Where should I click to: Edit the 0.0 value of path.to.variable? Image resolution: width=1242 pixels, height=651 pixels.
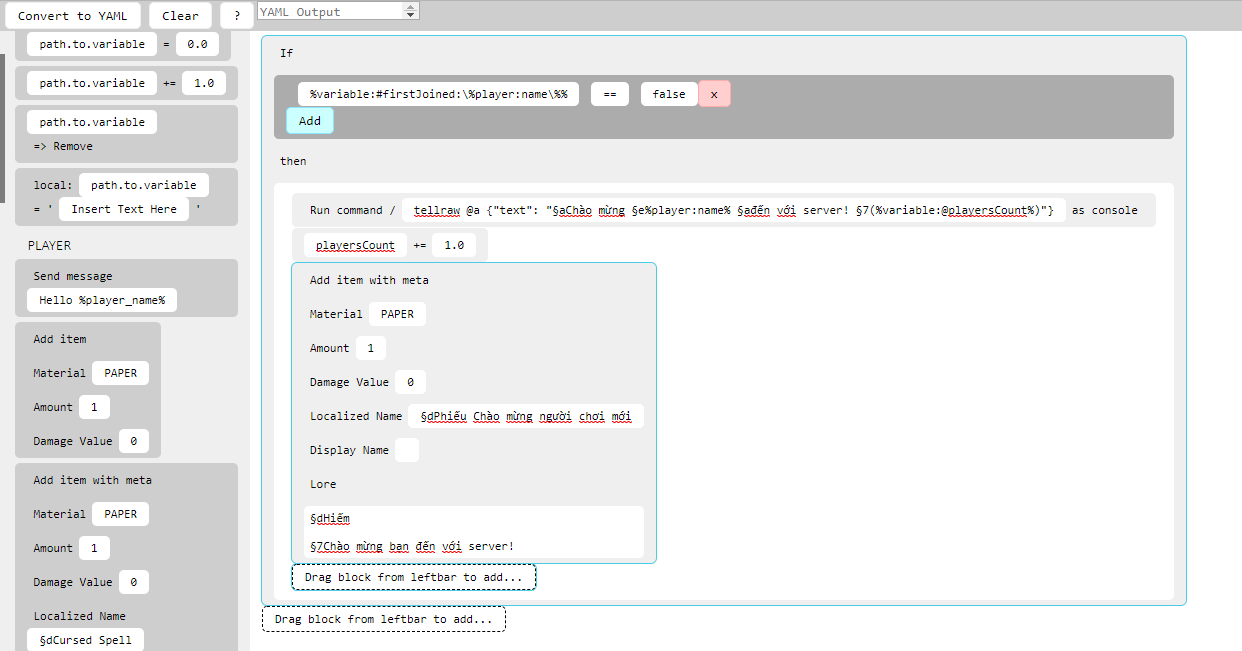[197, 43]
